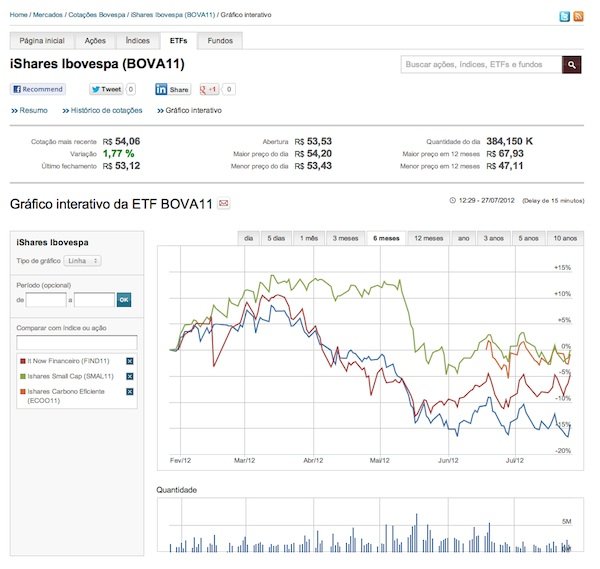
Task: Select the 12 meses chart range
Action: 429,238
